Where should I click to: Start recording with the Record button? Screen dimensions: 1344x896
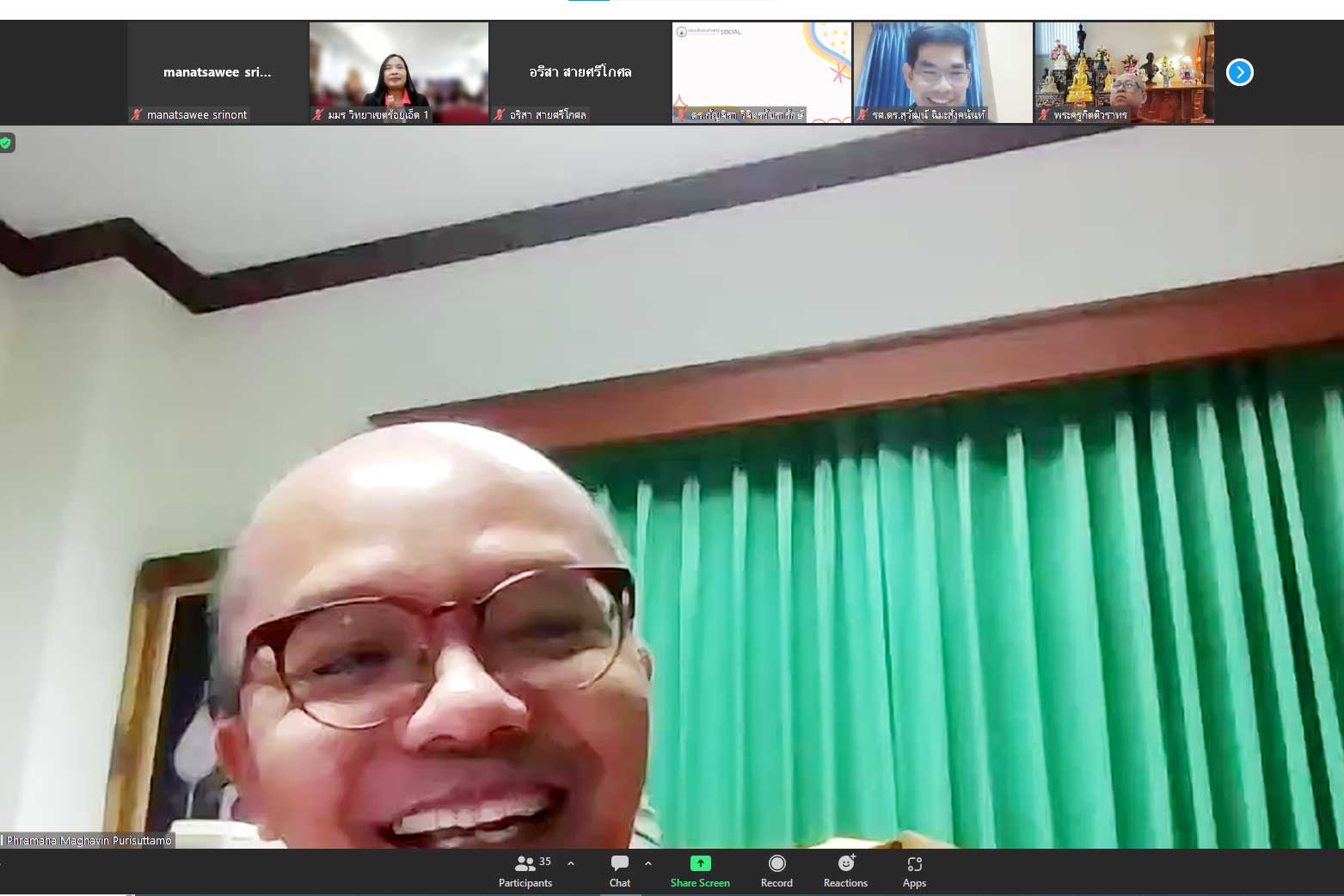pos(776,870)
